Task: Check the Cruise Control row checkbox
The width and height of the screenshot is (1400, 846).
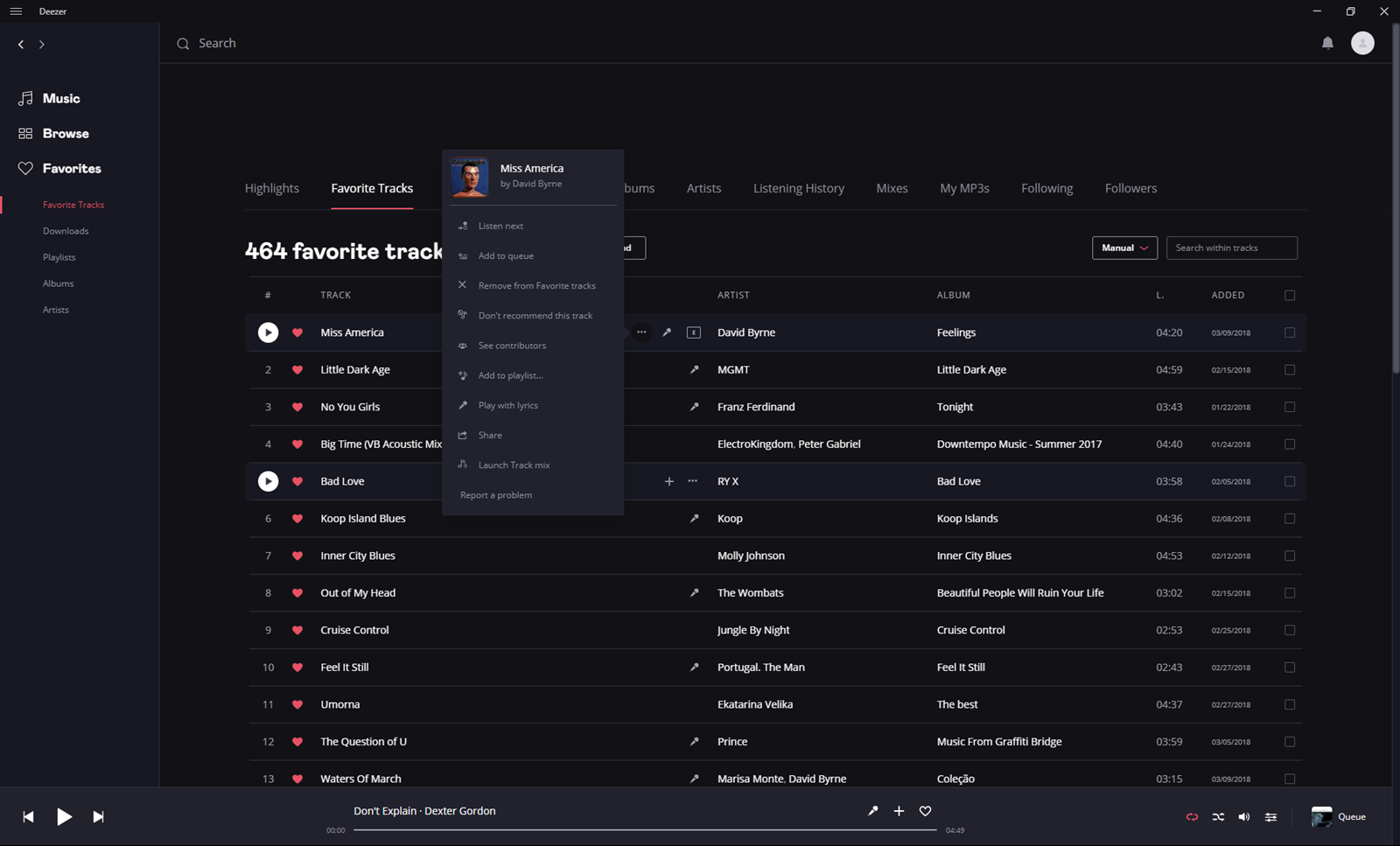Action: click(1290, 630)
